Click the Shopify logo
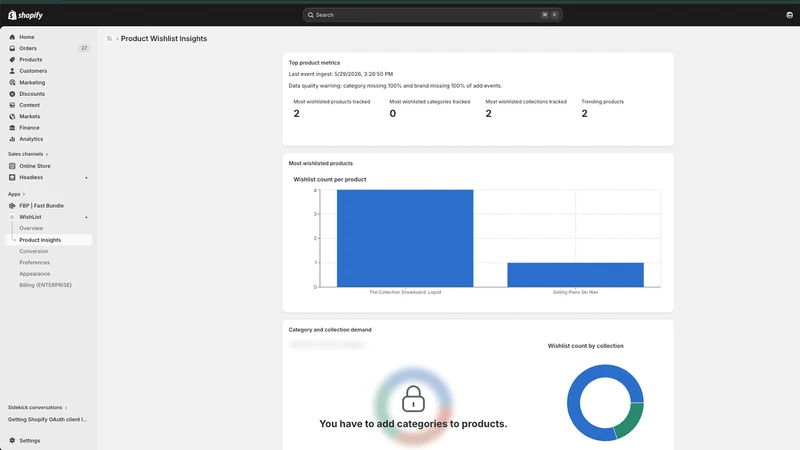 coord(25,15)
